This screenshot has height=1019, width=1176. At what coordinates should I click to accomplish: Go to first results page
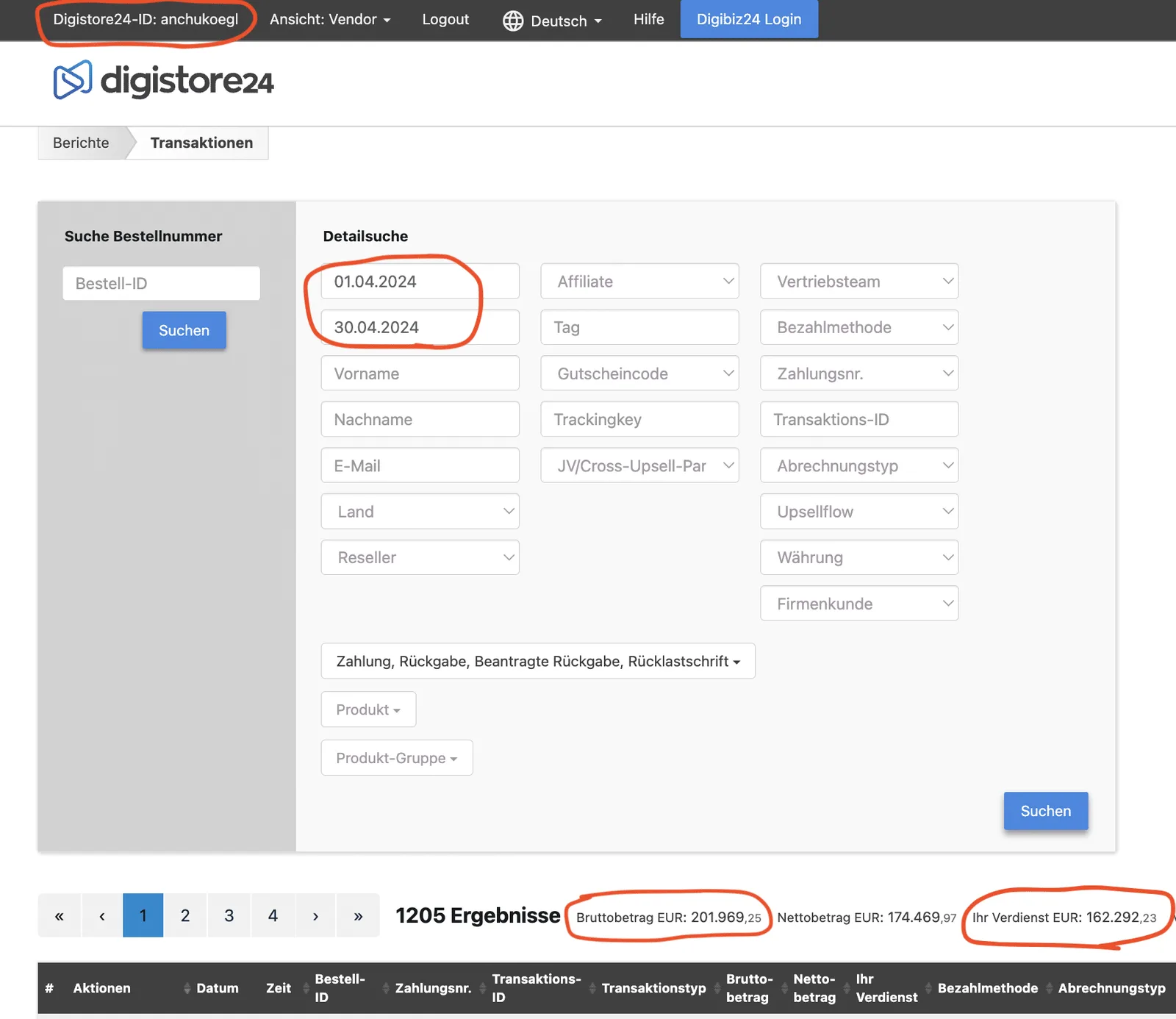click(60, 915)
